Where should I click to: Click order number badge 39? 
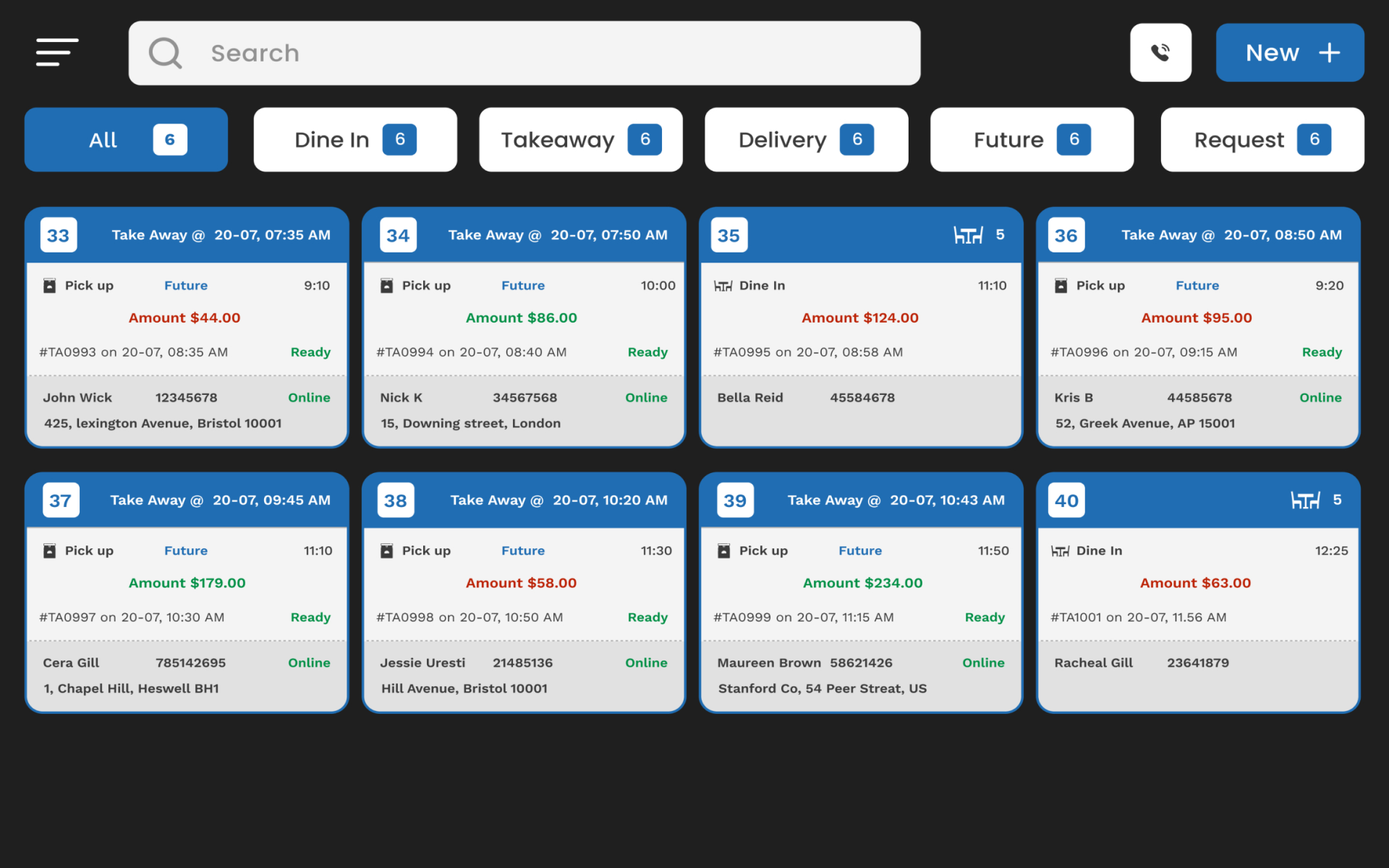click(x=735, y=499)
